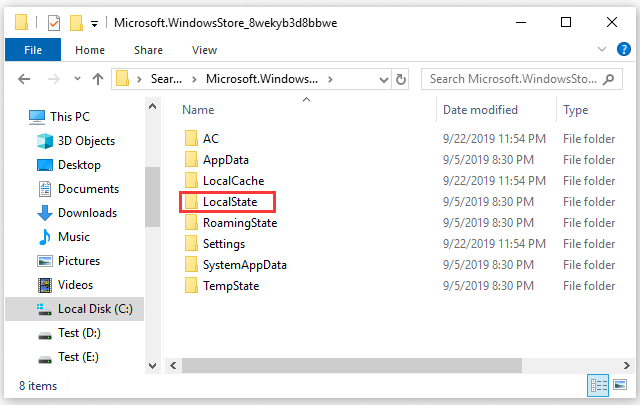Click the Microsoft.Windows... breadcrumb segment
This screenshot has height=405, width=640.
point(262,79)
